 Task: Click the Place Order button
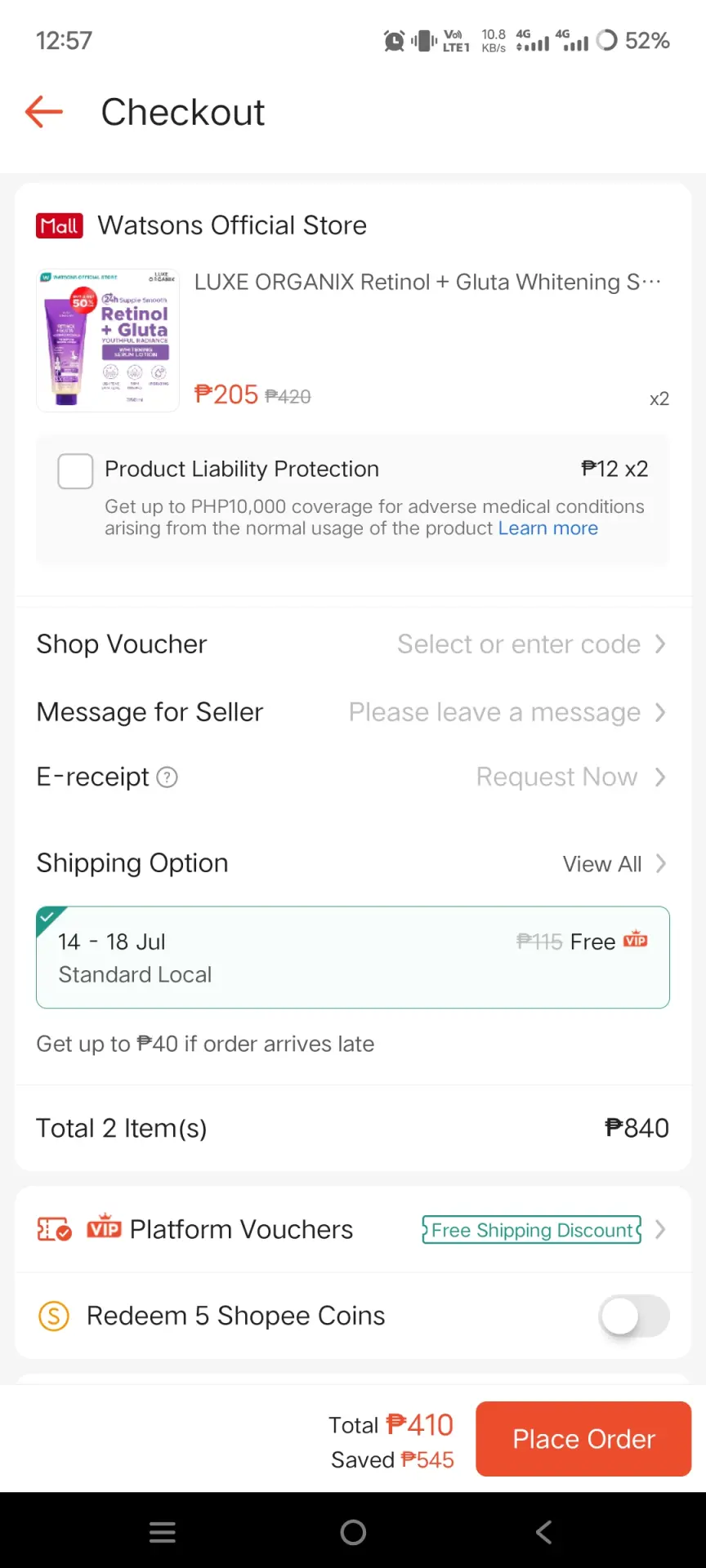[583, 1439]
